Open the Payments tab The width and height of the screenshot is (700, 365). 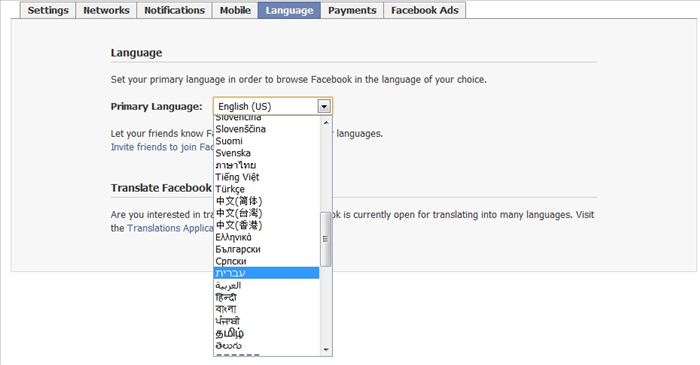352,10
